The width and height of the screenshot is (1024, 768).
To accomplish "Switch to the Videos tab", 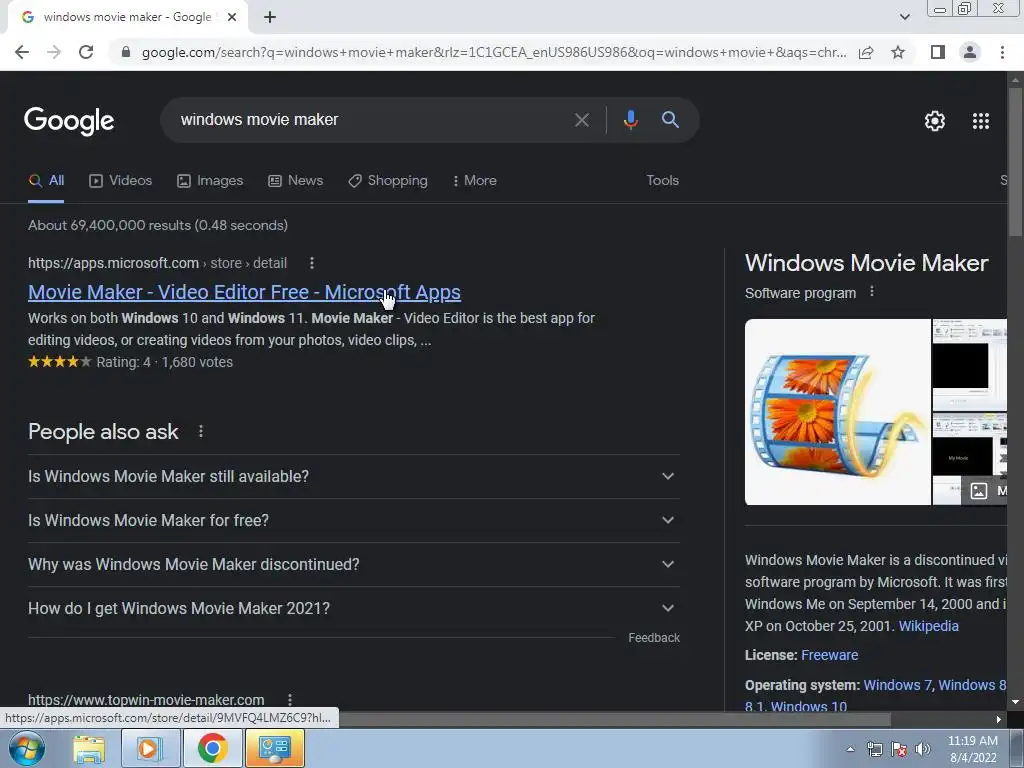I will click(121, 181).
